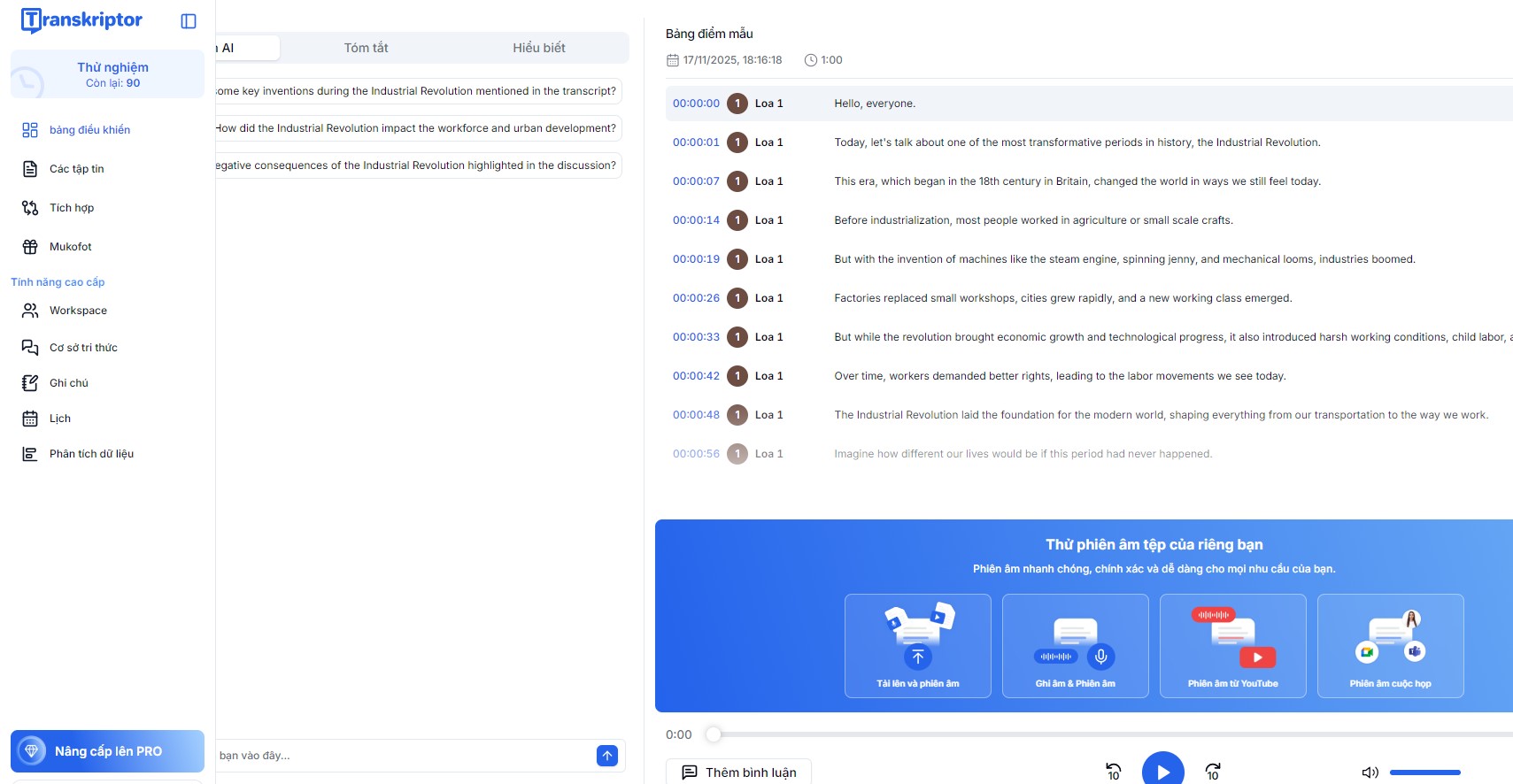Rewind the audio by 10 seconds
This screenshot has width=1513, height=784.
click(1114, 772)
